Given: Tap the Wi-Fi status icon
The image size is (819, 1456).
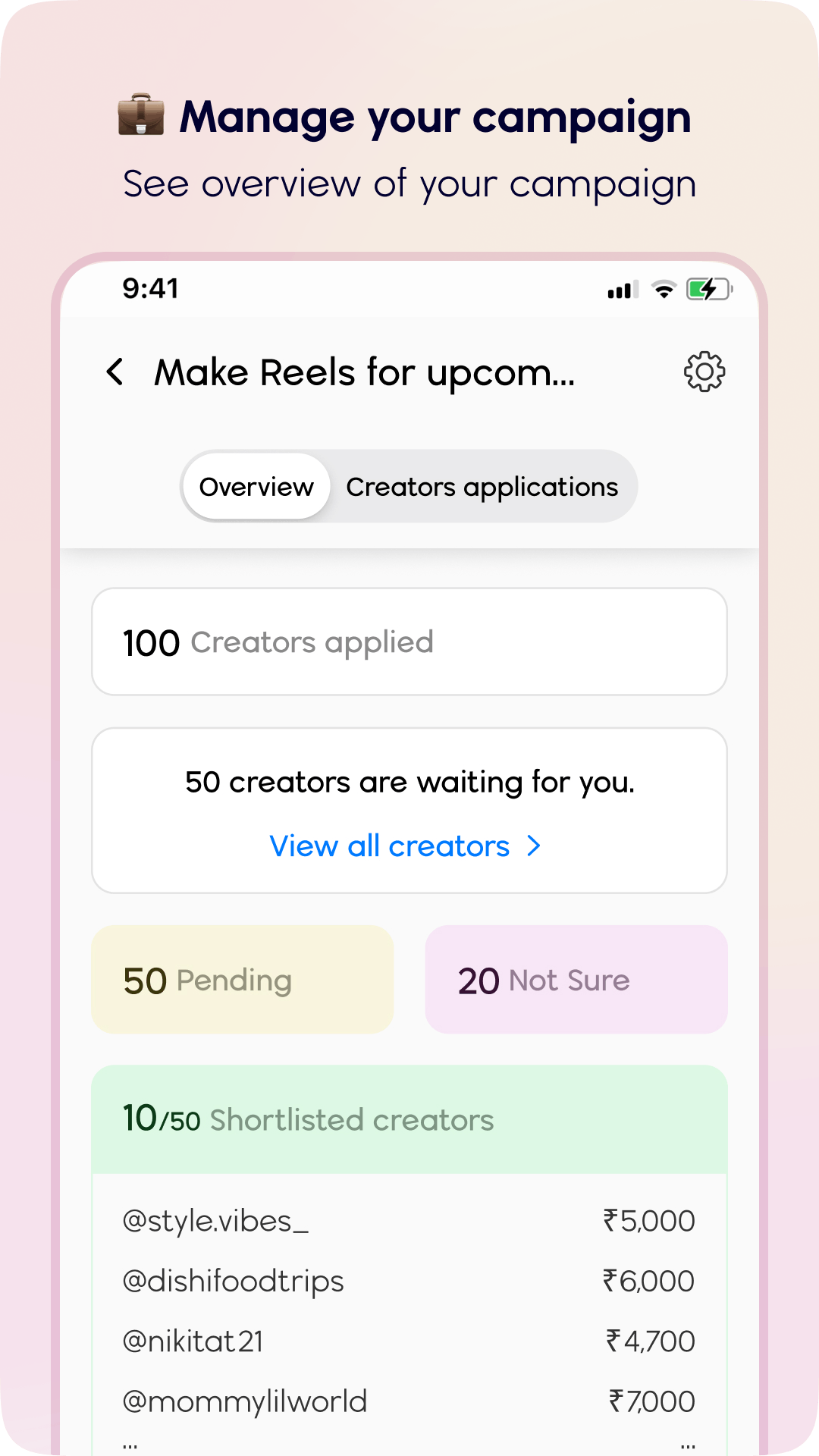Looking at the screenshot, I should [x=664, y=290].
